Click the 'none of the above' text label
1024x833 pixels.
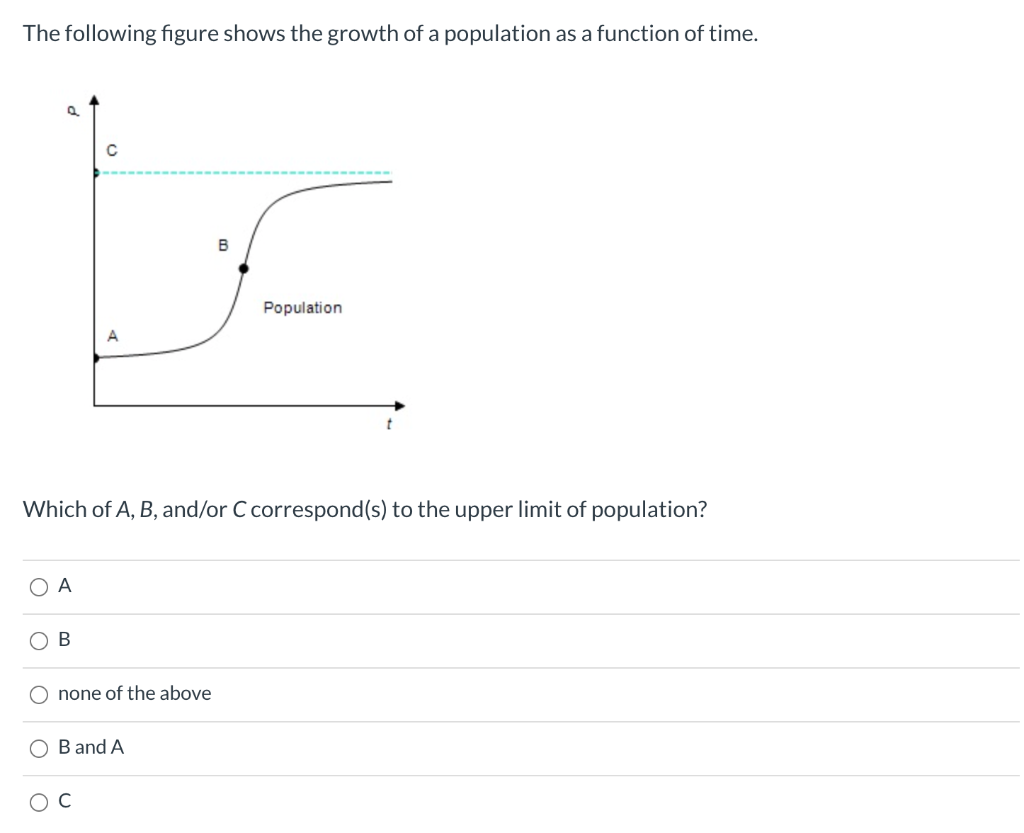tap(134, 693)
